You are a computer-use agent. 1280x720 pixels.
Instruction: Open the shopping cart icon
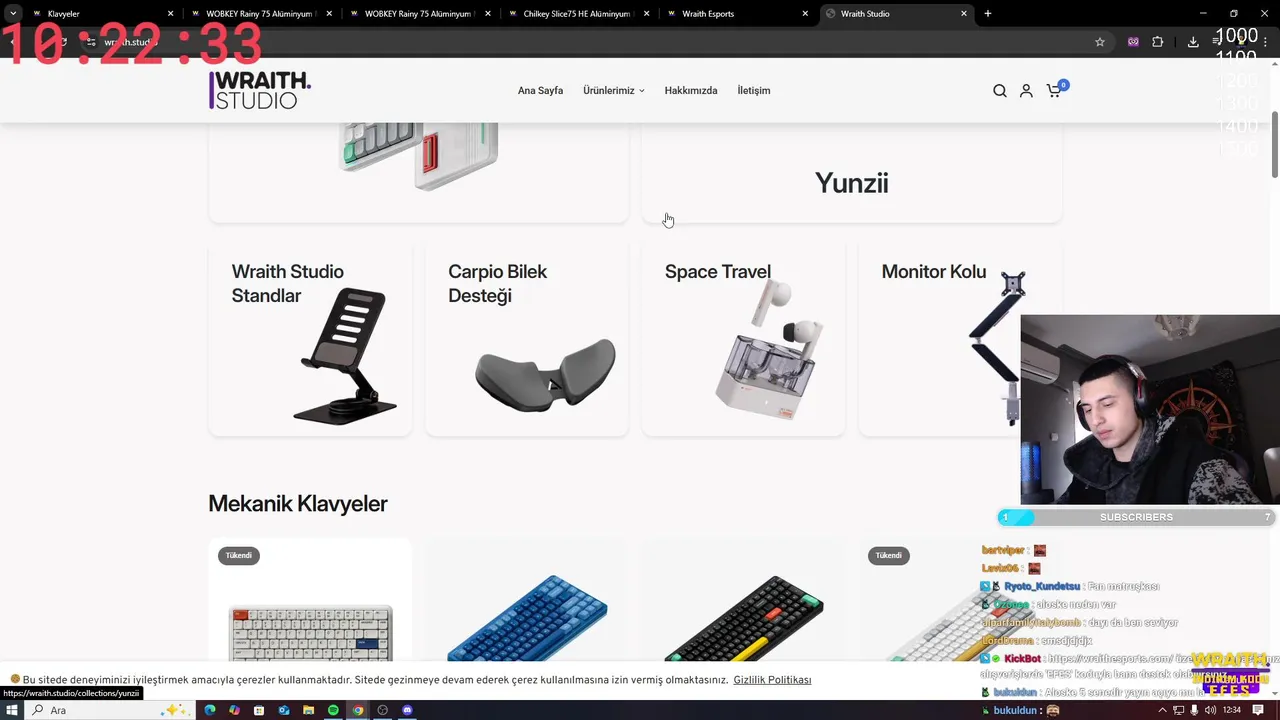pyautogui.click(x=1054, y=90)
